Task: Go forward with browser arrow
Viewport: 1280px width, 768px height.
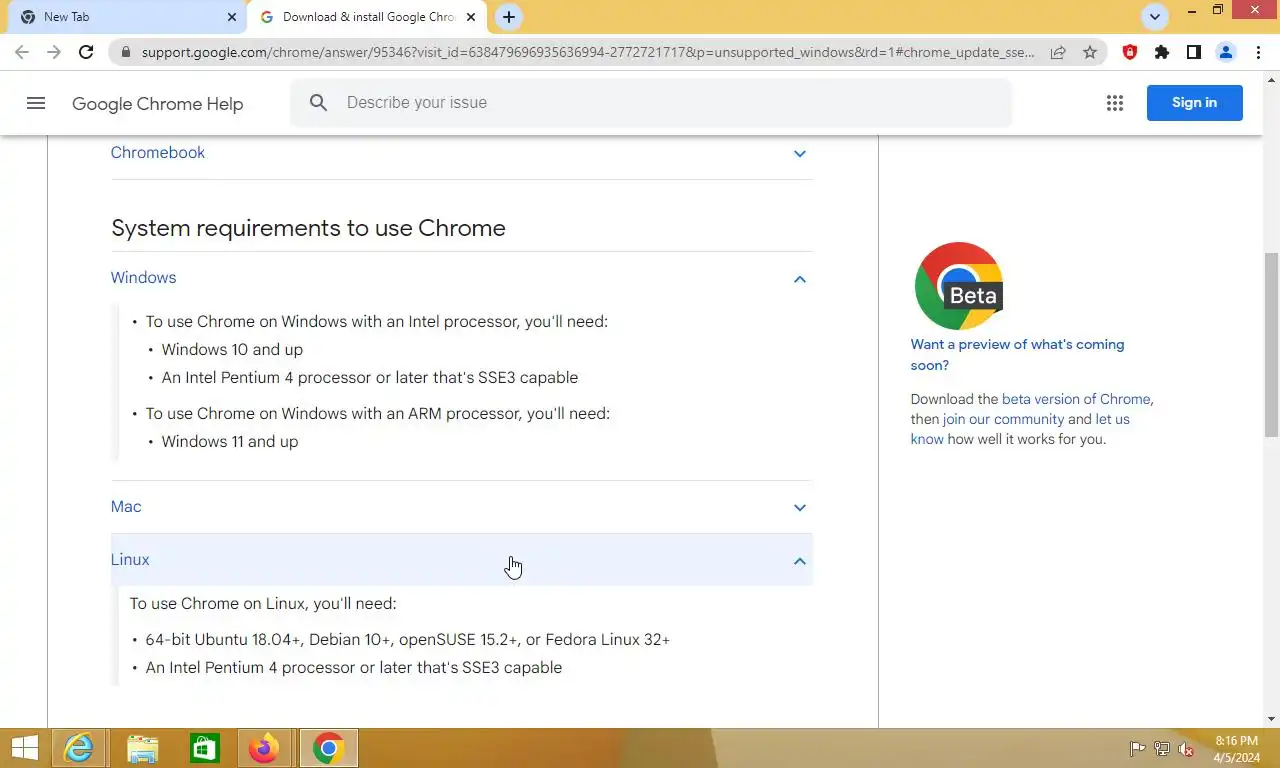Action: click(54, 52)
